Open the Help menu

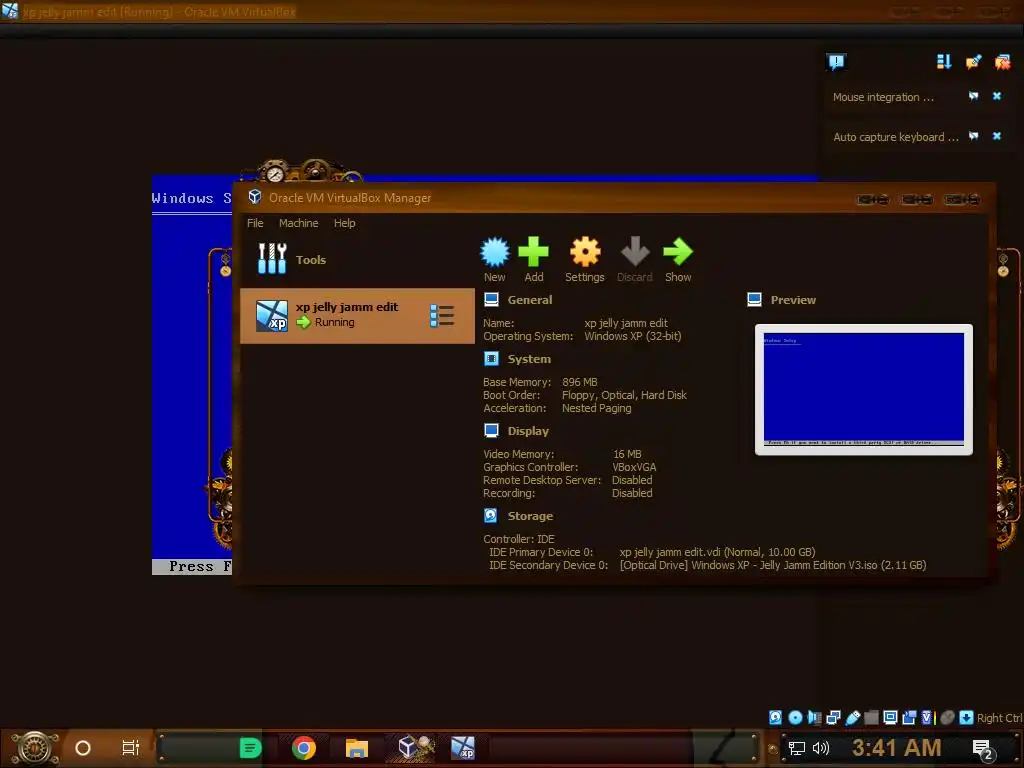coord(344,223)
